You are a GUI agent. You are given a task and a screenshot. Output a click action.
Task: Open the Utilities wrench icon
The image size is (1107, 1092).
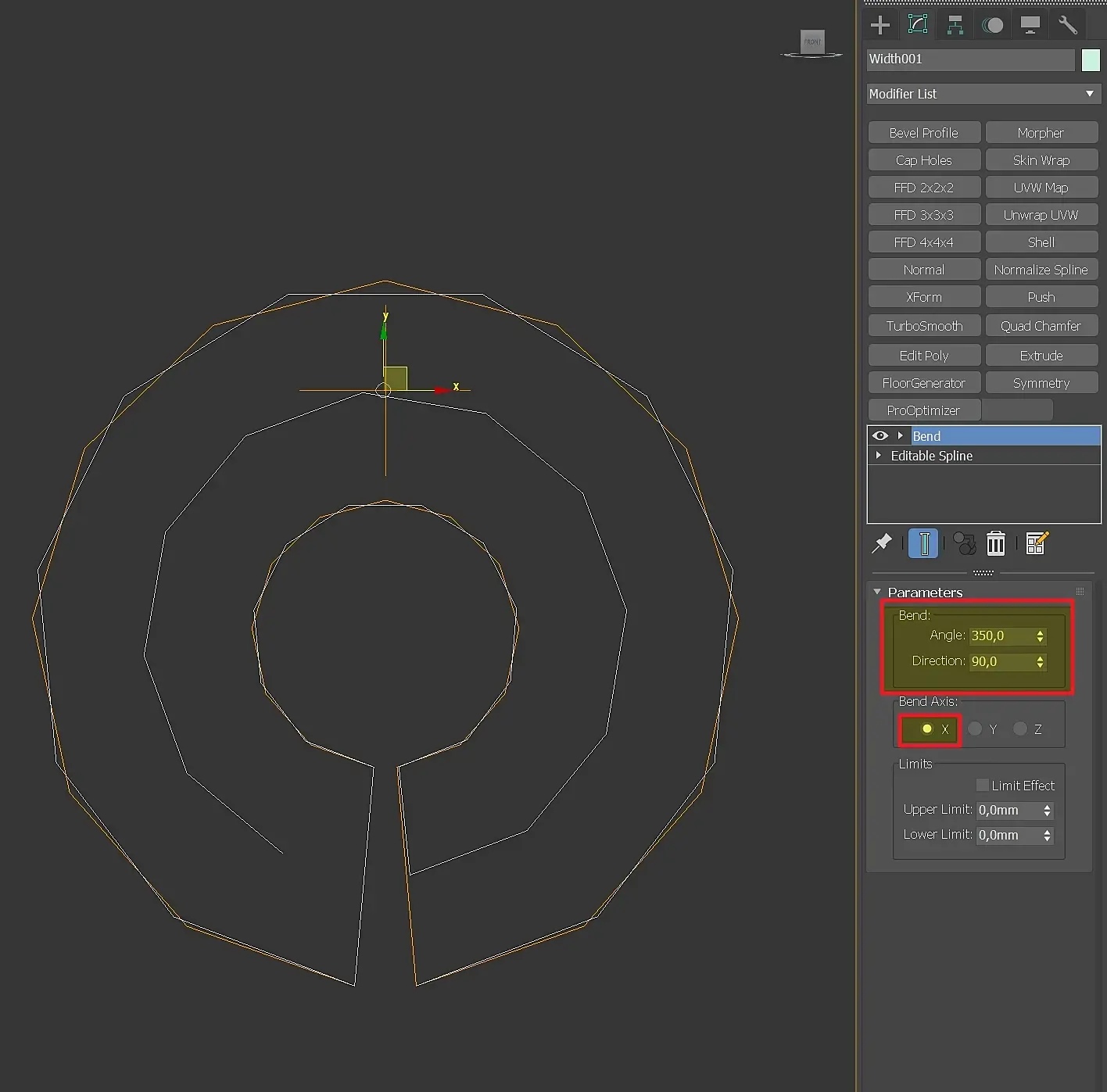pos(1068,25)
